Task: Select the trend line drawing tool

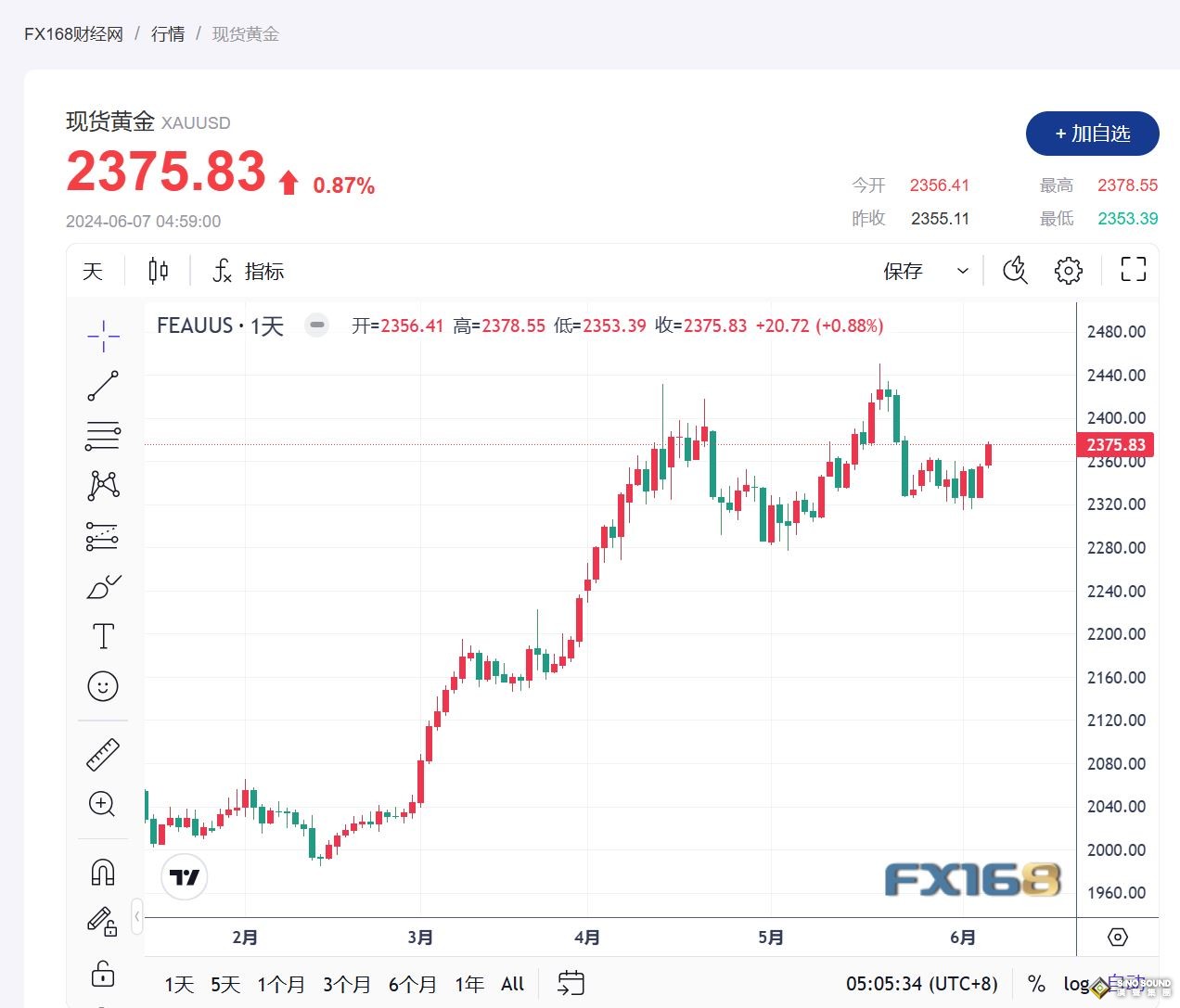Action: [x=102, y=386]
